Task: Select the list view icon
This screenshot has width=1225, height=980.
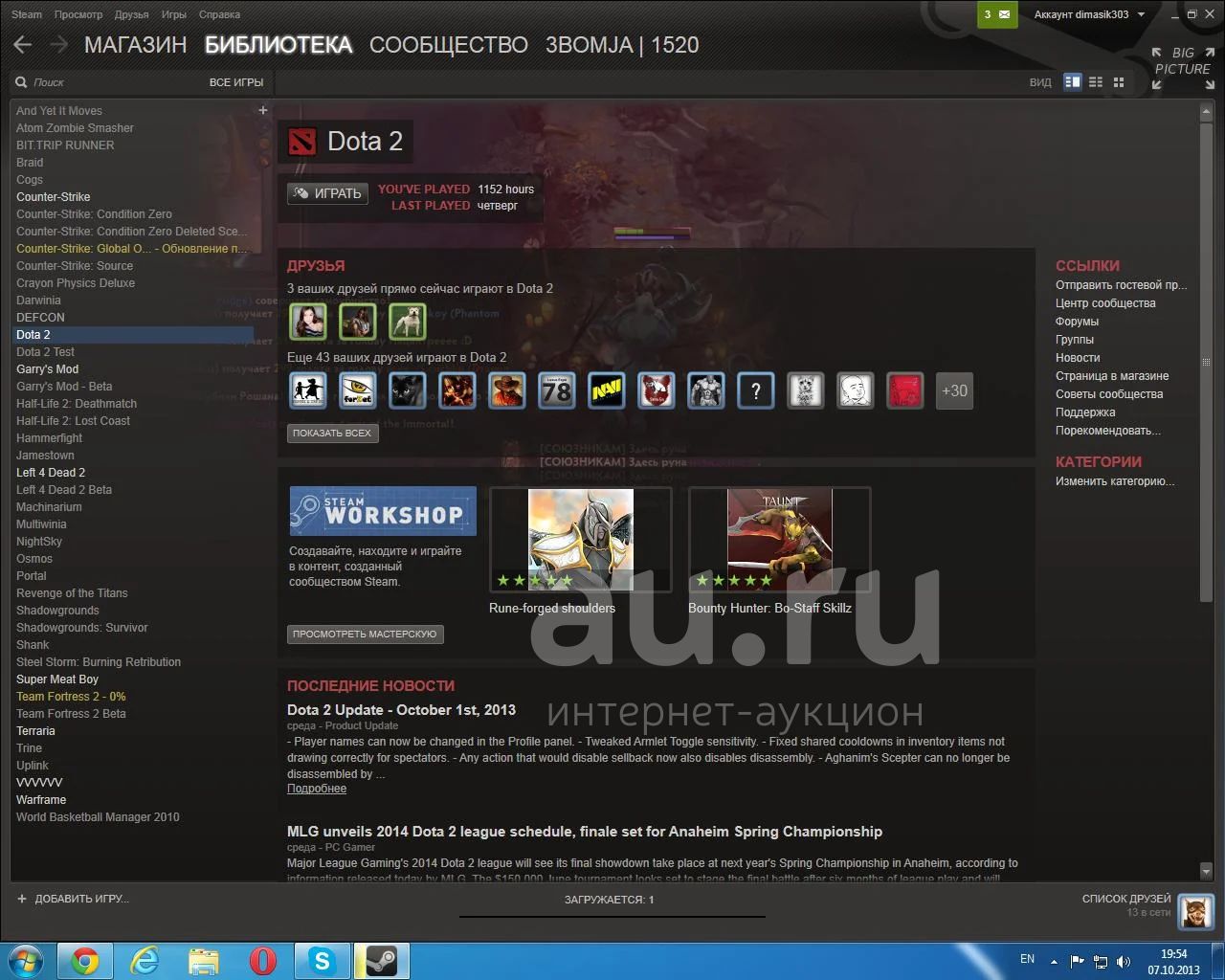Action: [1096, 82]
